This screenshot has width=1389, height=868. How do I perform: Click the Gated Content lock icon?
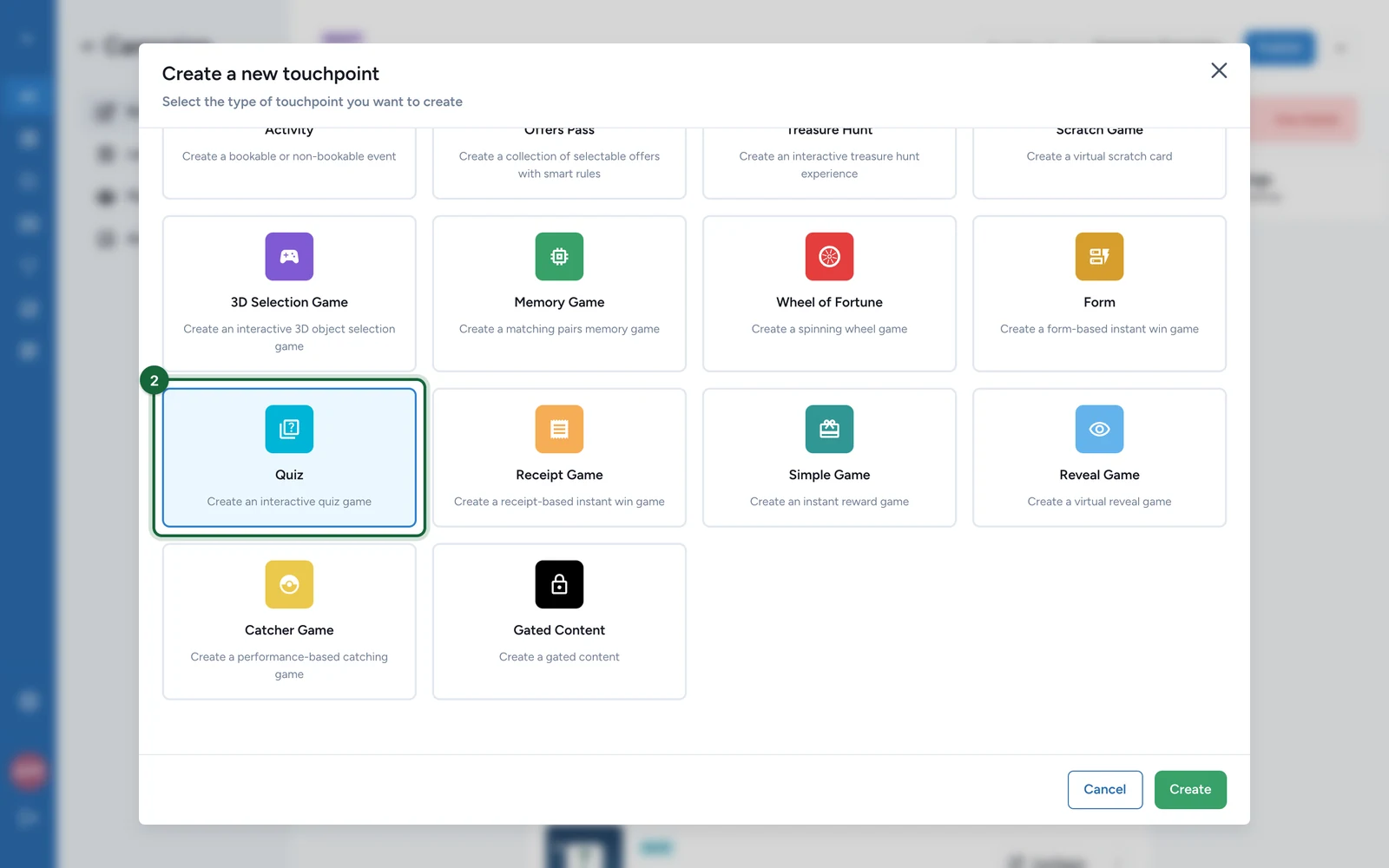559,584
